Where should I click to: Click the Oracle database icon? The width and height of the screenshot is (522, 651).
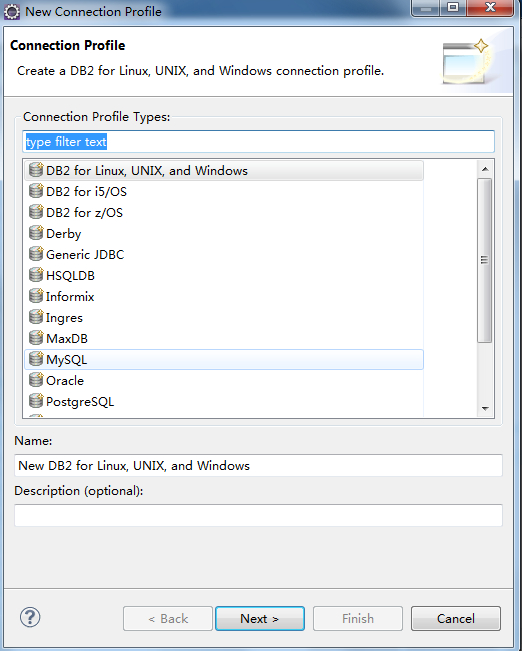(36, 380)
